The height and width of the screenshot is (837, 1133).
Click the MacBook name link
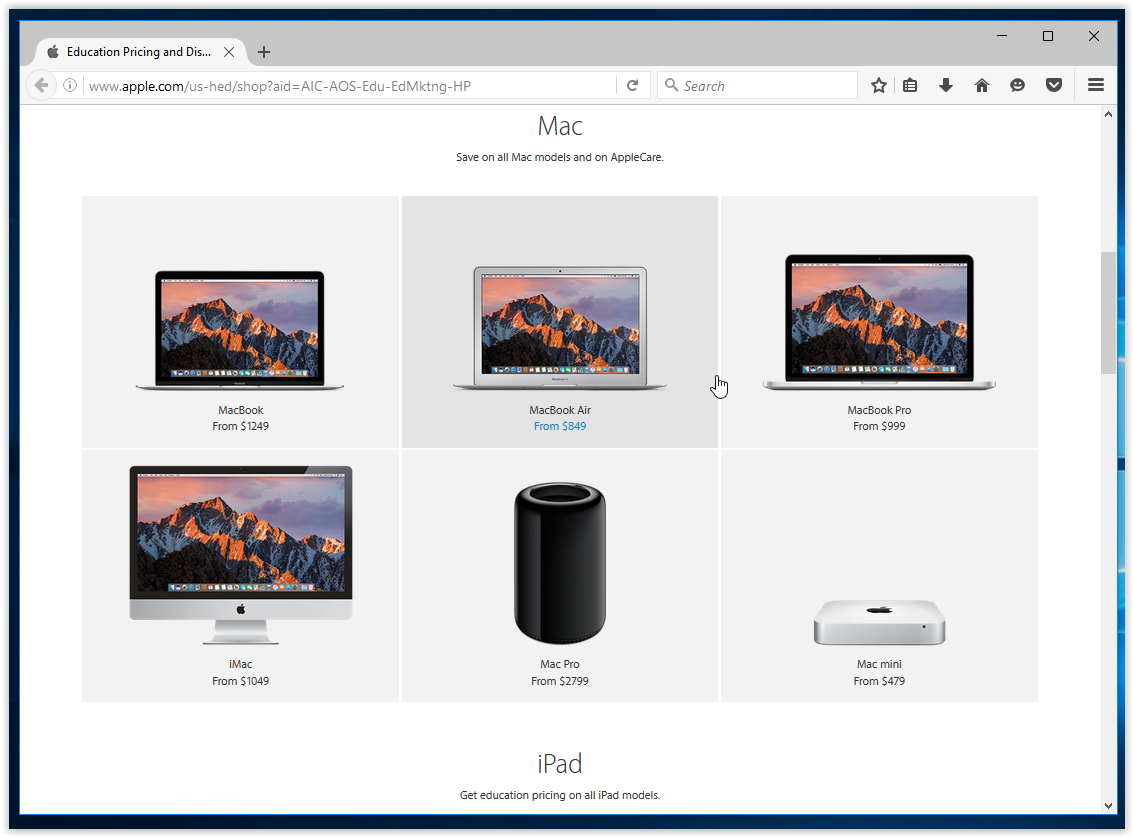(241, 410)
